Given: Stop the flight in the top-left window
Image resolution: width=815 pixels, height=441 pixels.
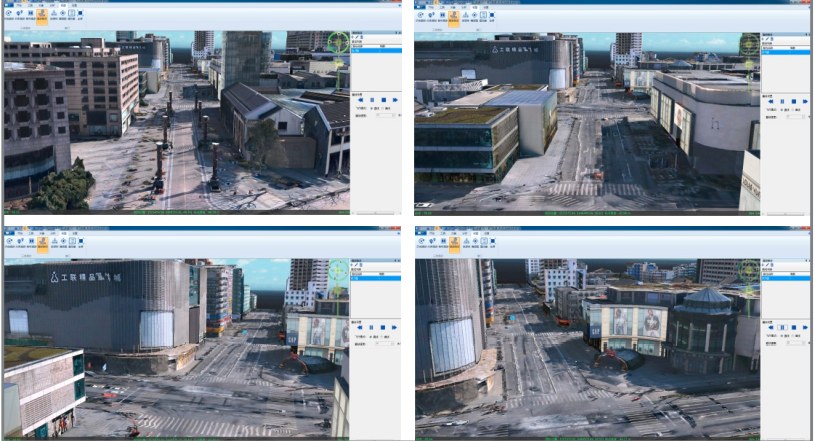Looking at the screenshot, I should coord(384,100).
